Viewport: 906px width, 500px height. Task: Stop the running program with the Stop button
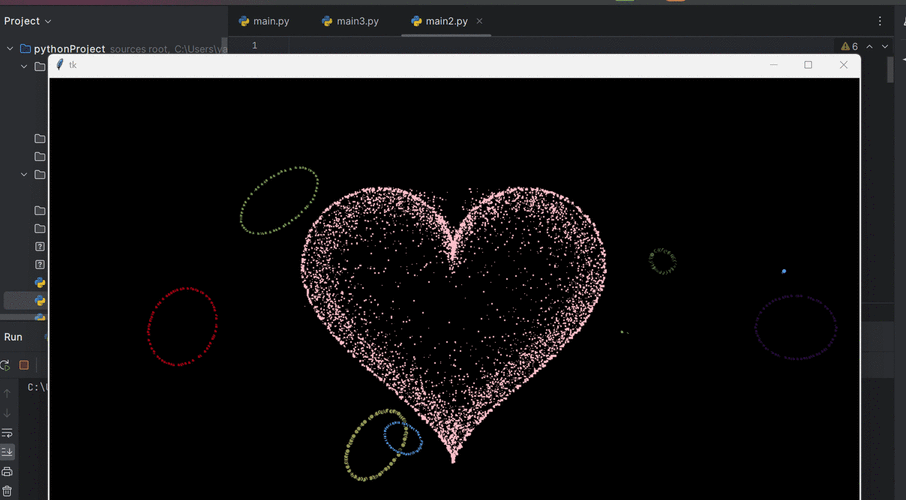24,365
